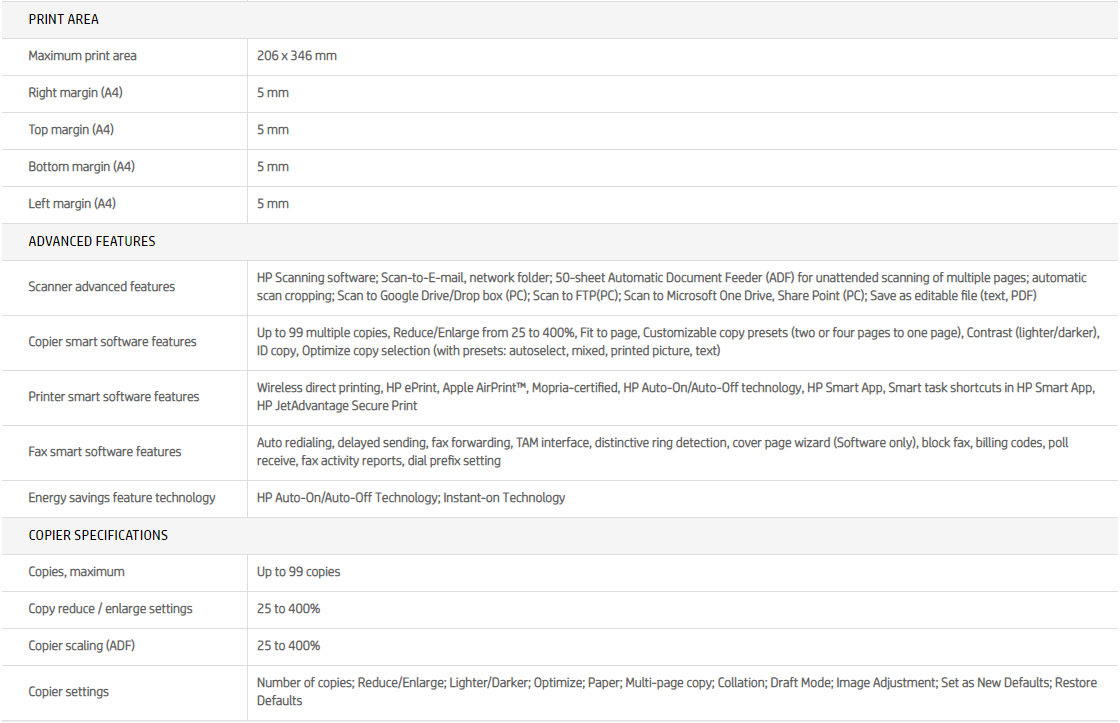Click the 206 x 346 mm value
The height and width of the screenshot is (723, 1120).
pyautogui.click(x=297, y=56)
